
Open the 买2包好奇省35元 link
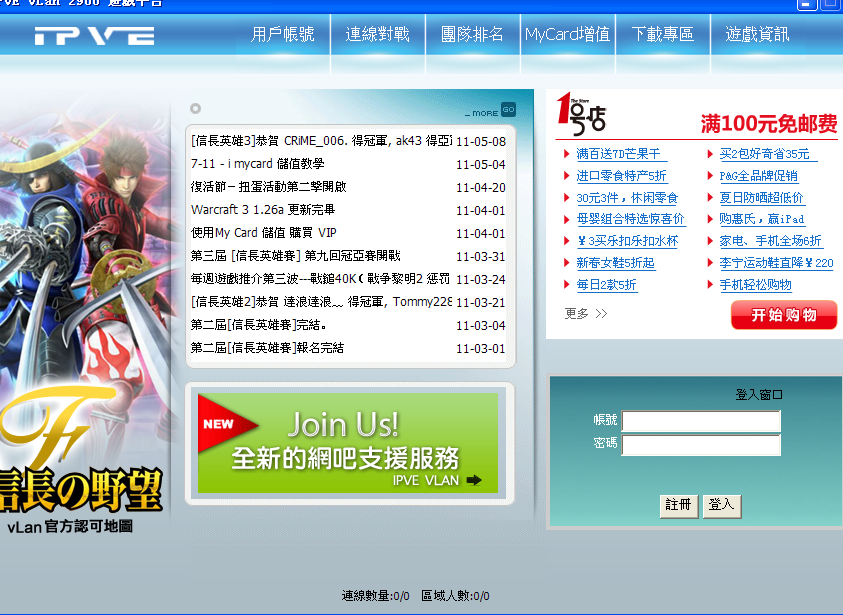pos(768,154)
